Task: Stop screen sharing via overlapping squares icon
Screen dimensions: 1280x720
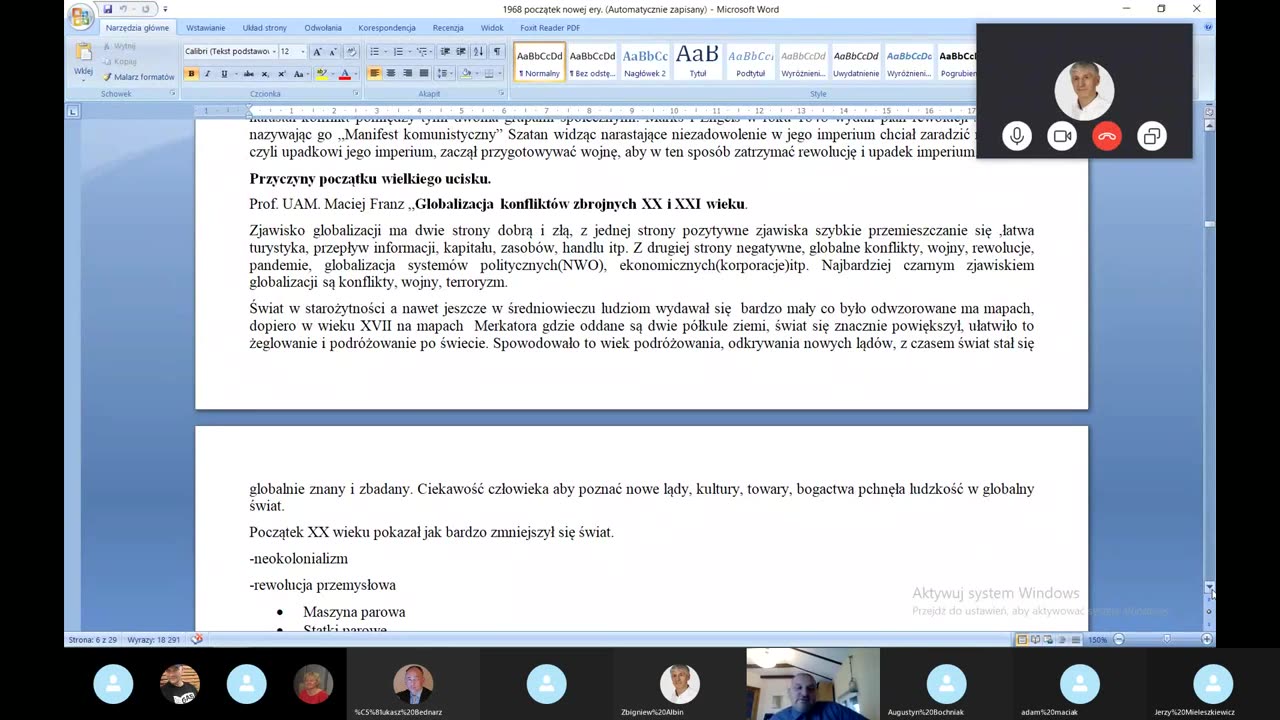Action: pos(1152,136)
